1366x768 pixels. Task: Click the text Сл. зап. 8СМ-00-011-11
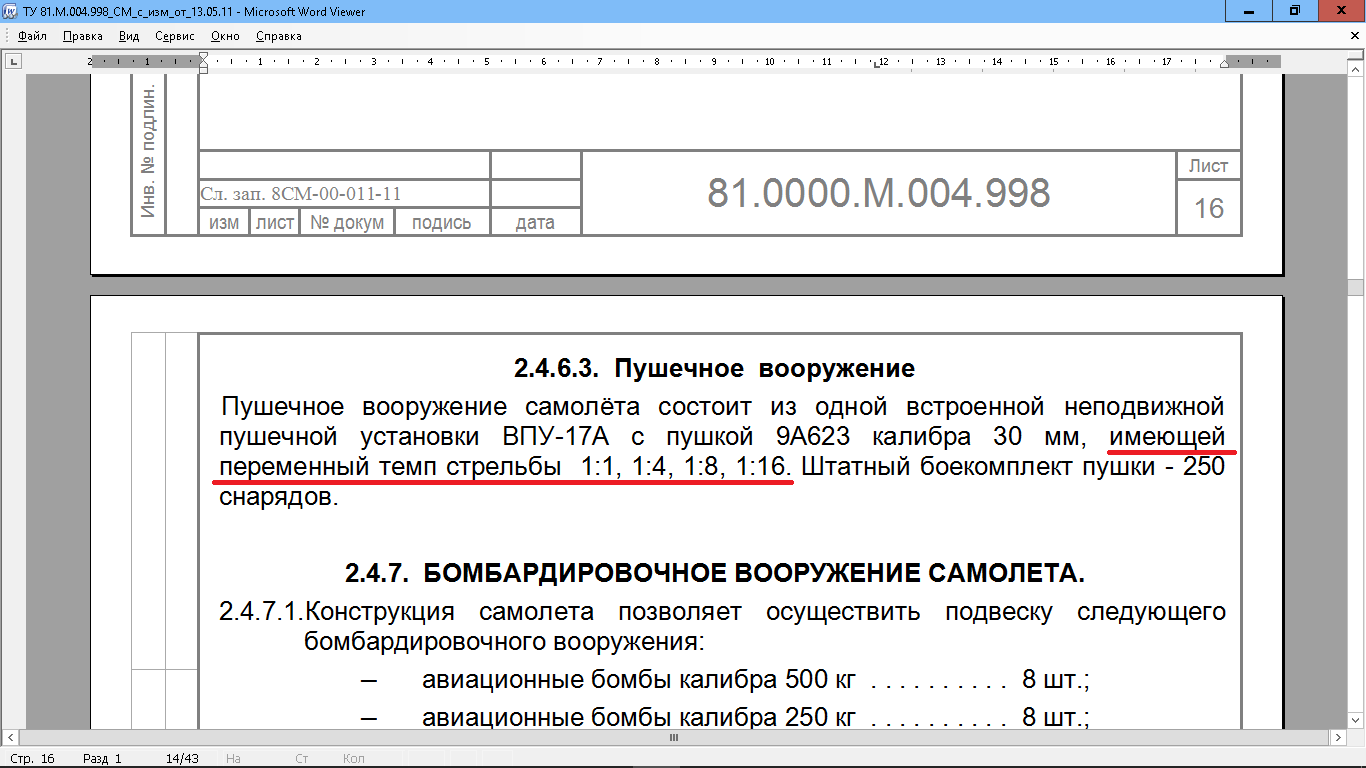coord(300,194)
